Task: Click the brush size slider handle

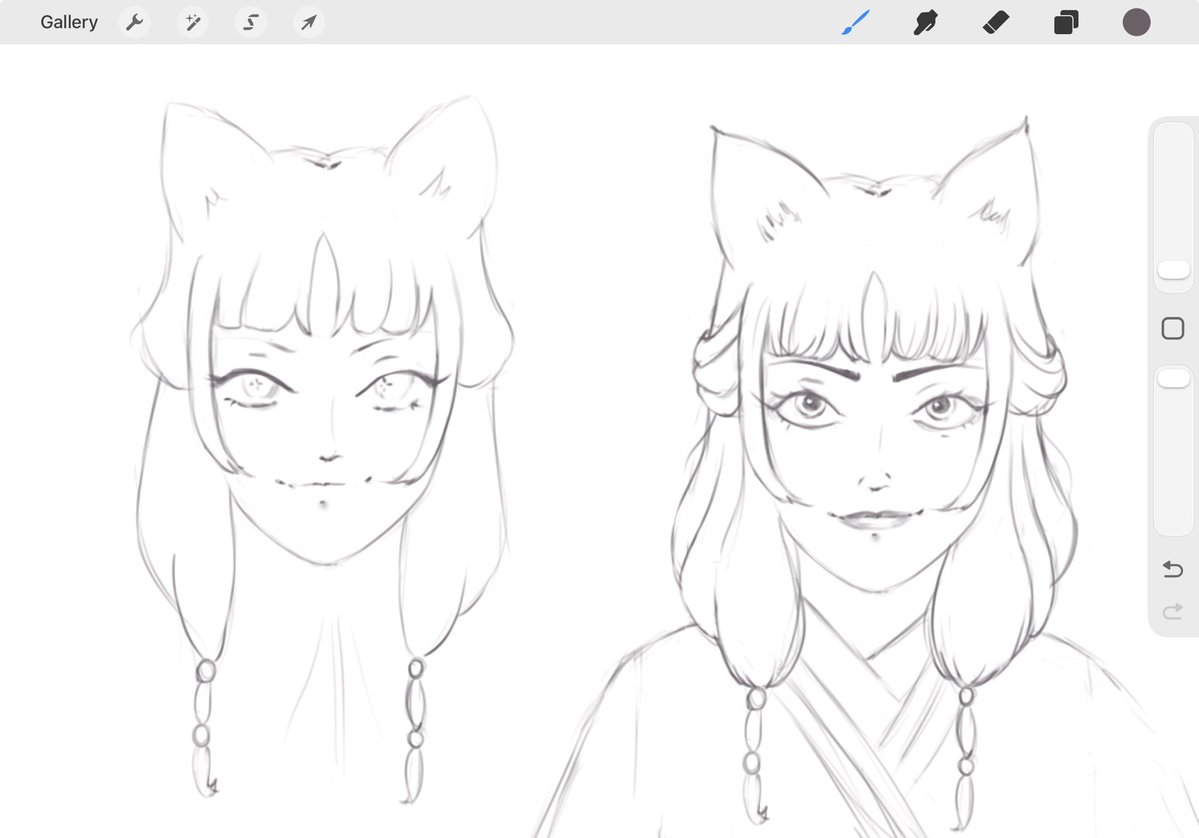Action: 1173,270
